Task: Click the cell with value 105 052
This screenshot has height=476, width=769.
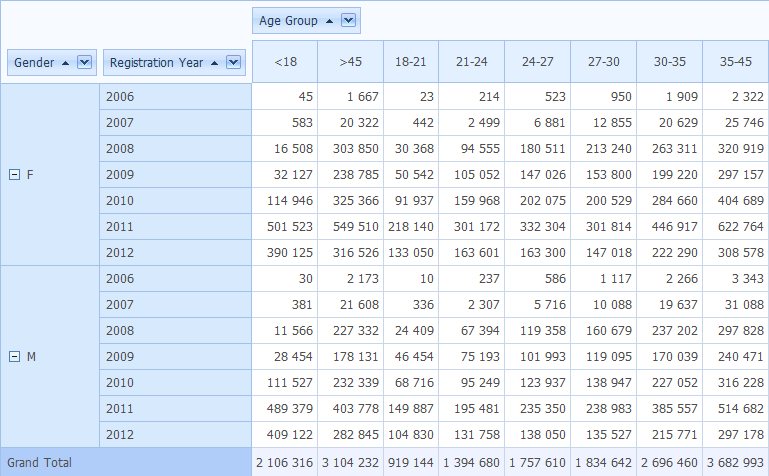Action: [471, 175]
